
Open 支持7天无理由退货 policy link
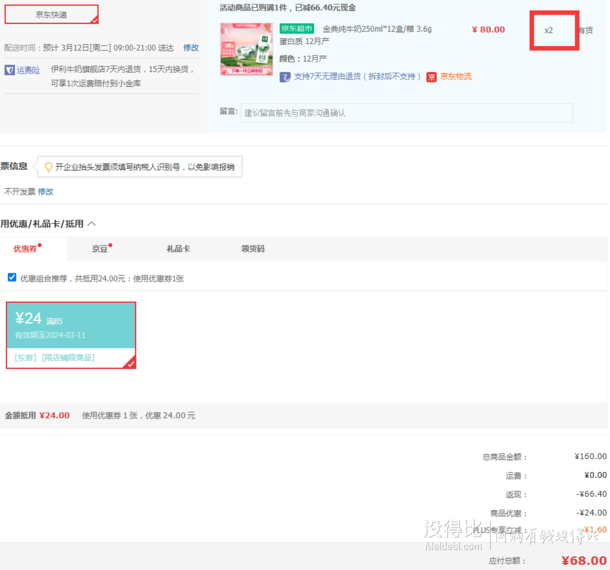[x=357, y=76]
